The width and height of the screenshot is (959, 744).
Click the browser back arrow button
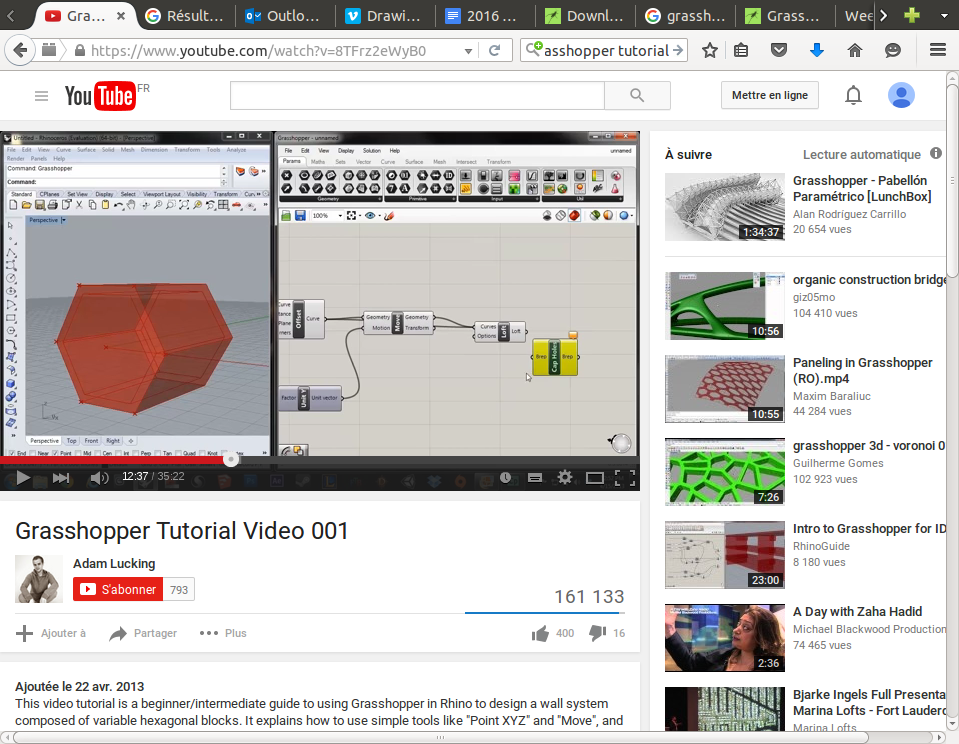20,50
